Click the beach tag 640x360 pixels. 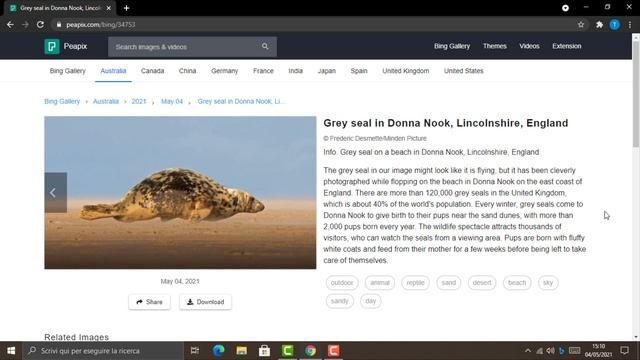[x=517, y=282]
